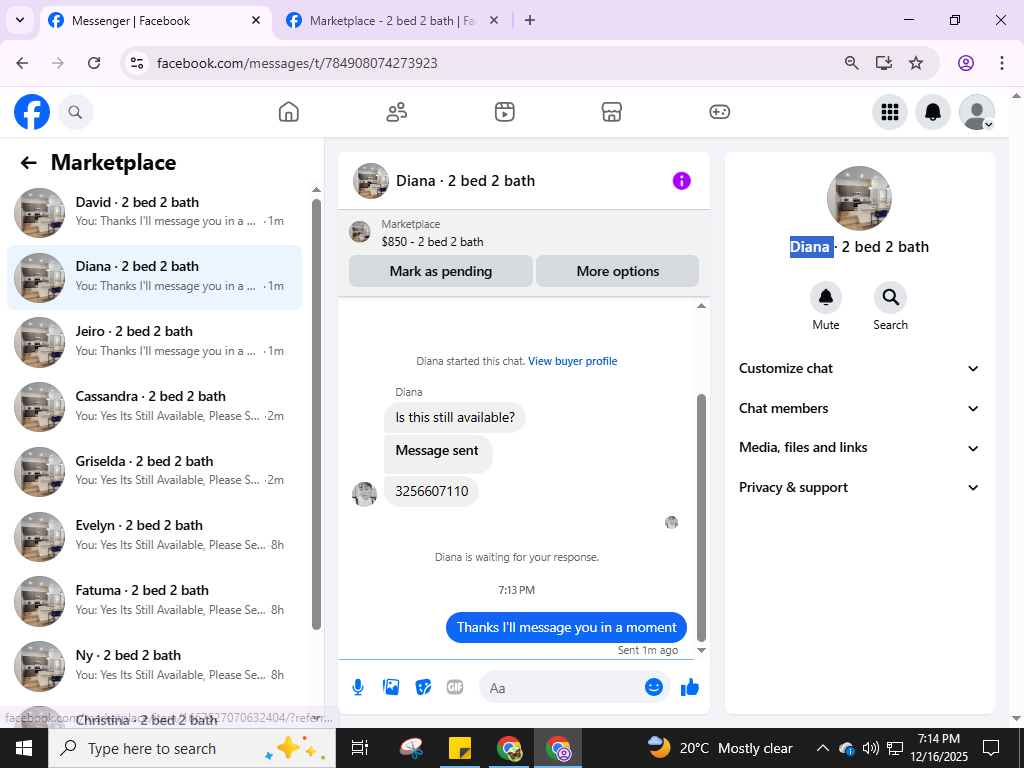Screen dimensions: 1024x768
Task: Open the Chrome three-dot menu
Action: [x=1002, y=63]
